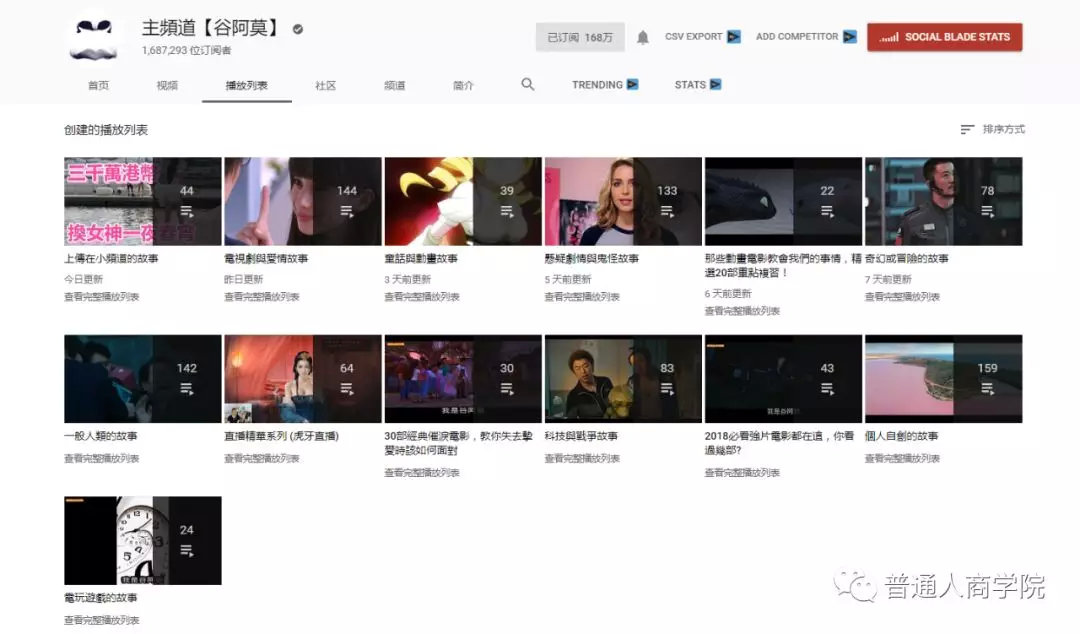Click the 已订阅 168万 subscribed button

580,37
